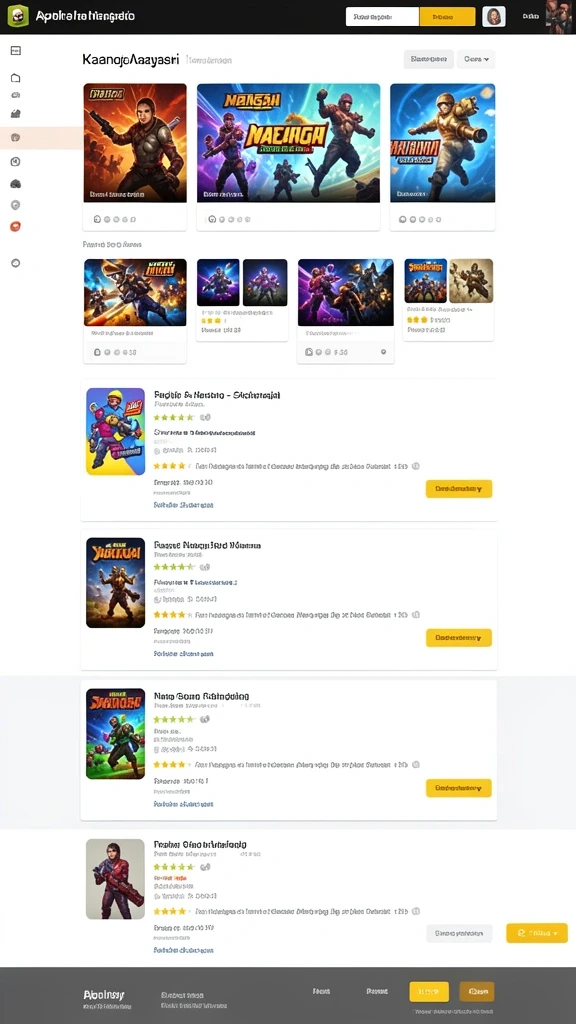Click the highlighted orange-shaded sidebar icon
Viewport: 576px width, 1024px height.
pyautogui.click(x=16, y=138)
